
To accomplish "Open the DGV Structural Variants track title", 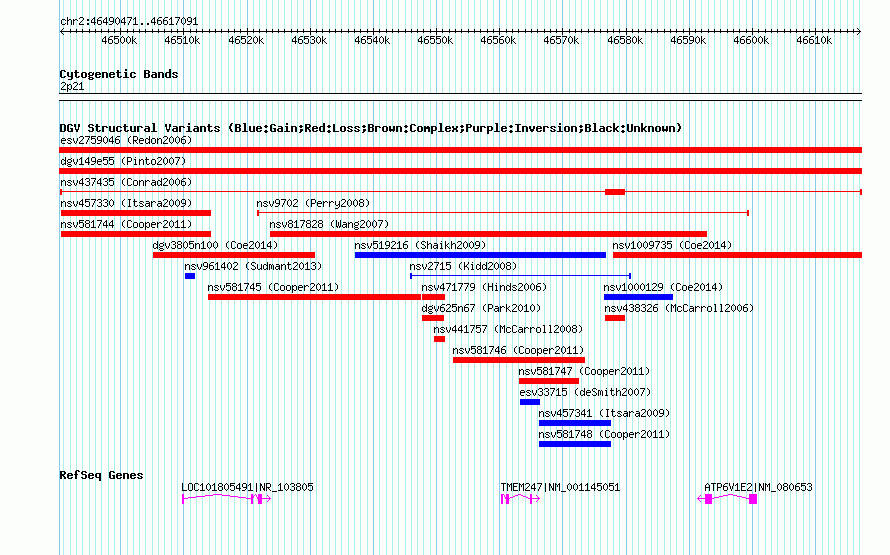I will click(371, 128).
